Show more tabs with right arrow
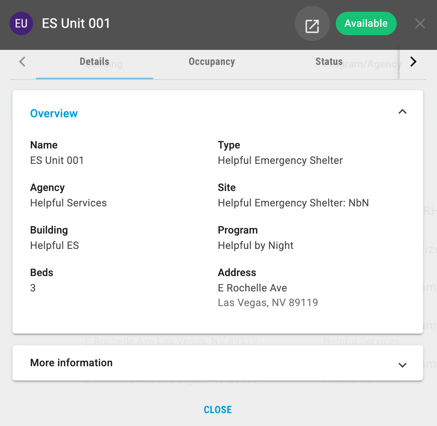The width and height of the screenshot is (437, 426). tap(413, 62)
